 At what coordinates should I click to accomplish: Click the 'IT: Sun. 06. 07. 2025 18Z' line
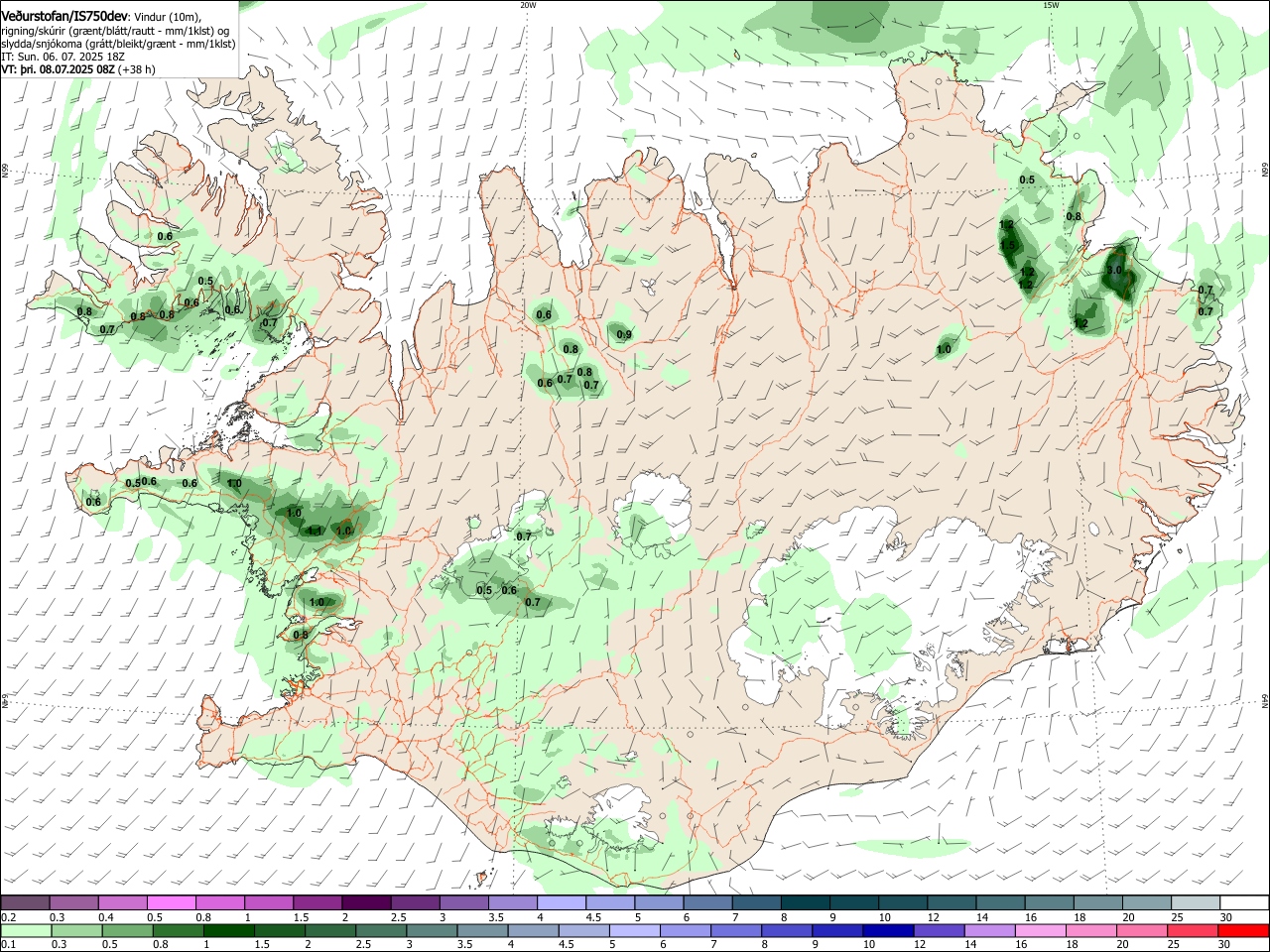tap(63, 58)
